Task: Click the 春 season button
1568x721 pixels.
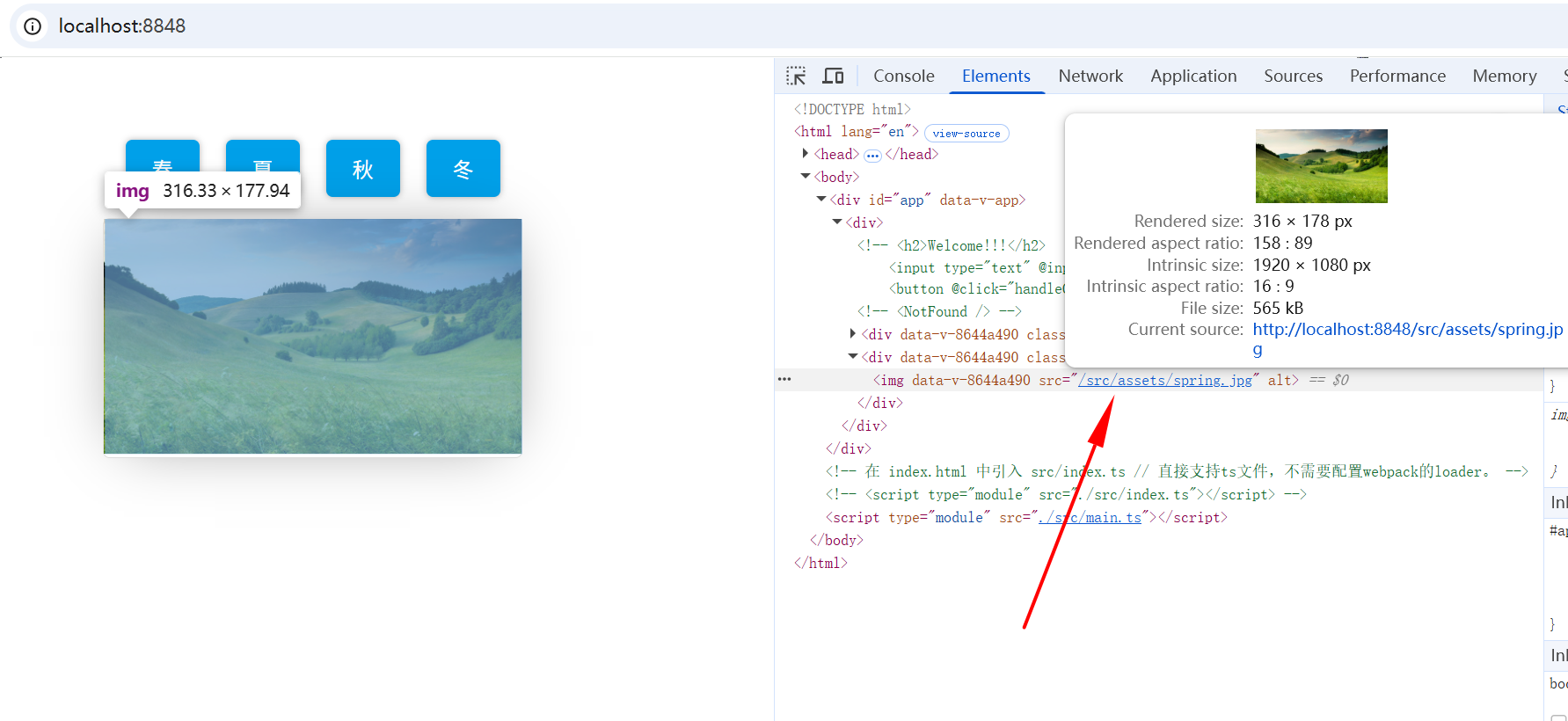Action: click(x=163, y=156)
